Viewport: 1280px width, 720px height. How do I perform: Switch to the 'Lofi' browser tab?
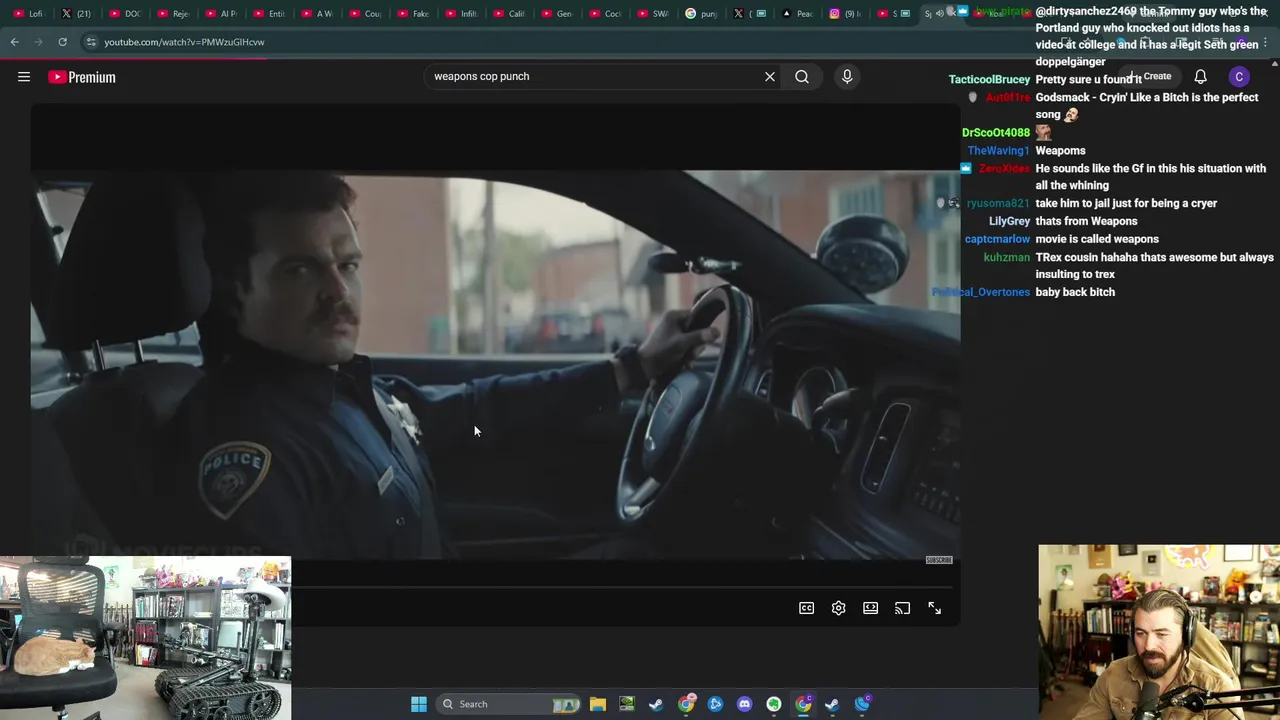pos(30,13)
